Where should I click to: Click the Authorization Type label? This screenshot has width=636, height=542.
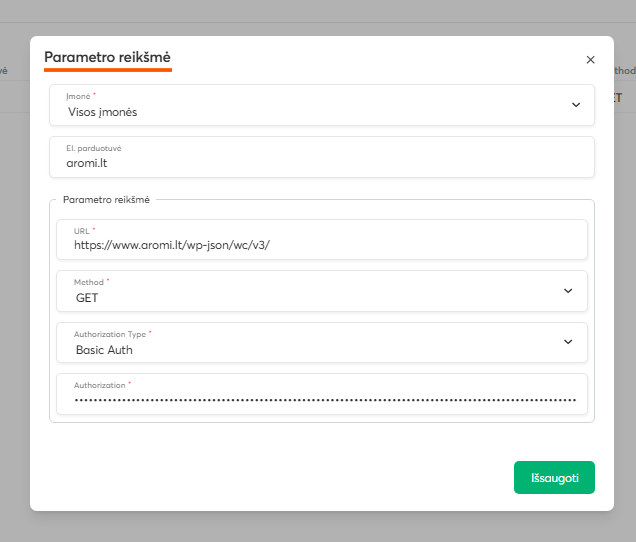point(111,333)
